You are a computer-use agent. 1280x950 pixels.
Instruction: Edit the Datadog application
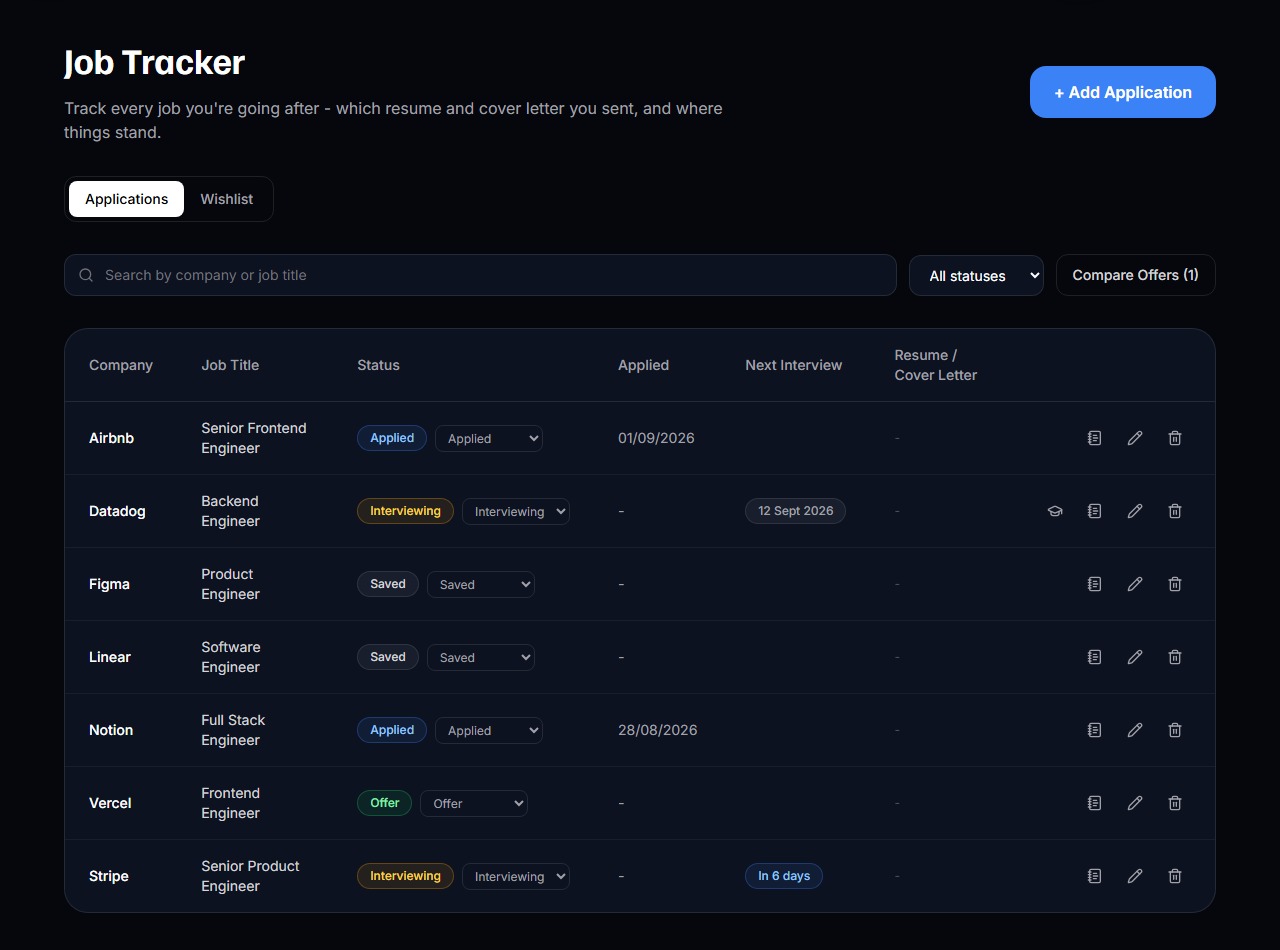pos(1135,511)
